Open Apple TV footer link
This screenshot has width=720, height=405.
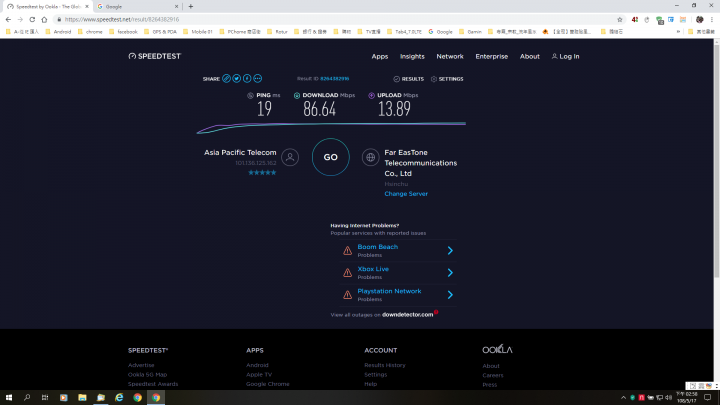[x=259, y=375]
